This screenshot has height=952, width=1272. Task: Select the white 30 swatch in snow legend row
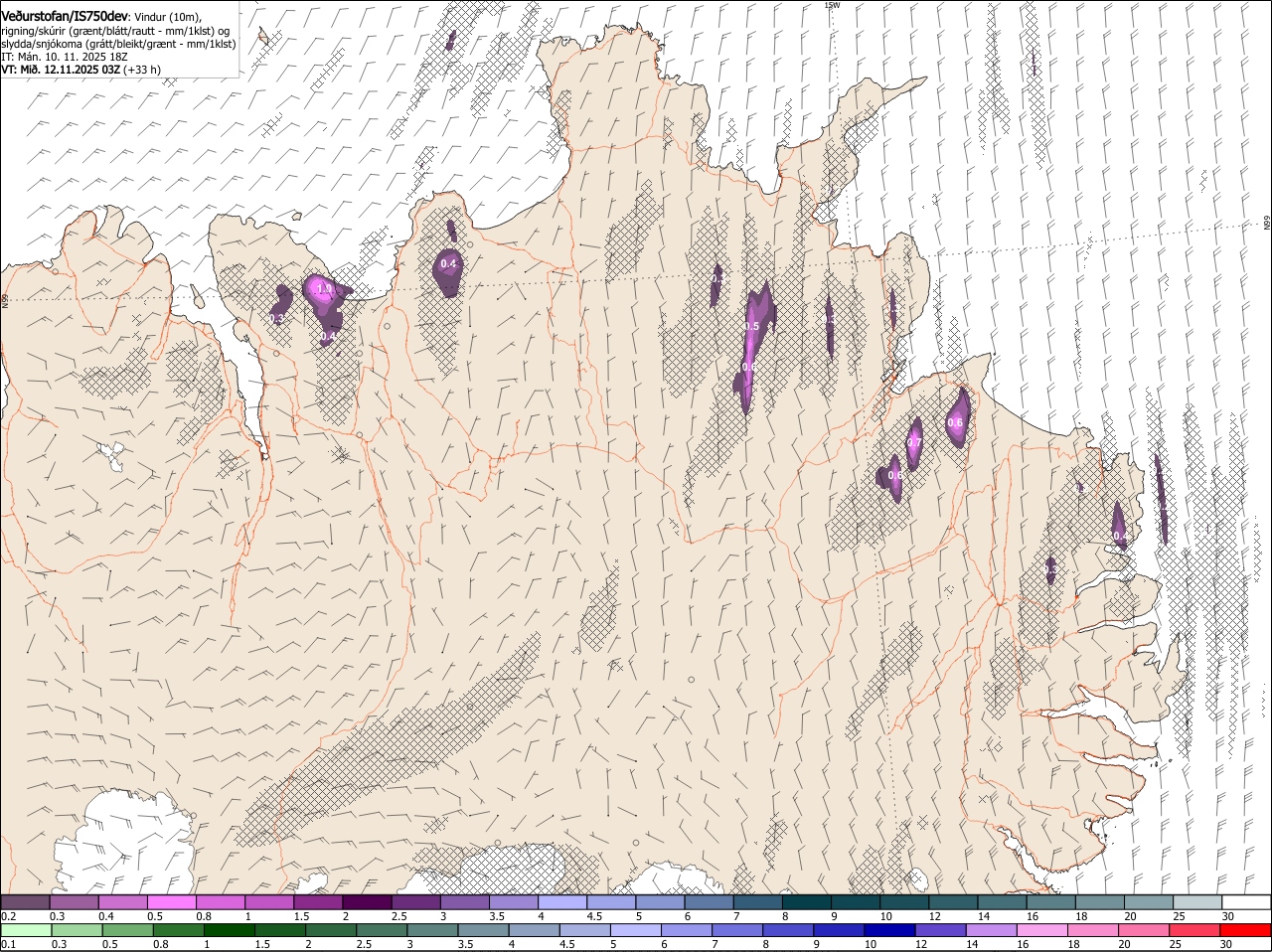pyautogui.click(x=1246, y=902)
